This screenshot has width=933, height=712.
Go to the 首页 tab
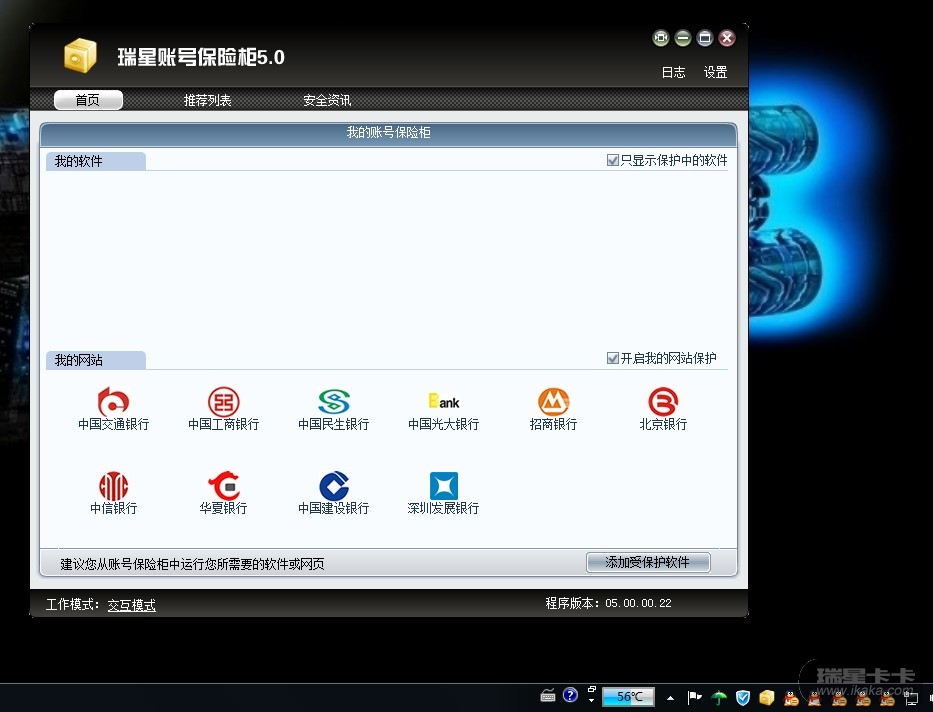tap(88, 100)
